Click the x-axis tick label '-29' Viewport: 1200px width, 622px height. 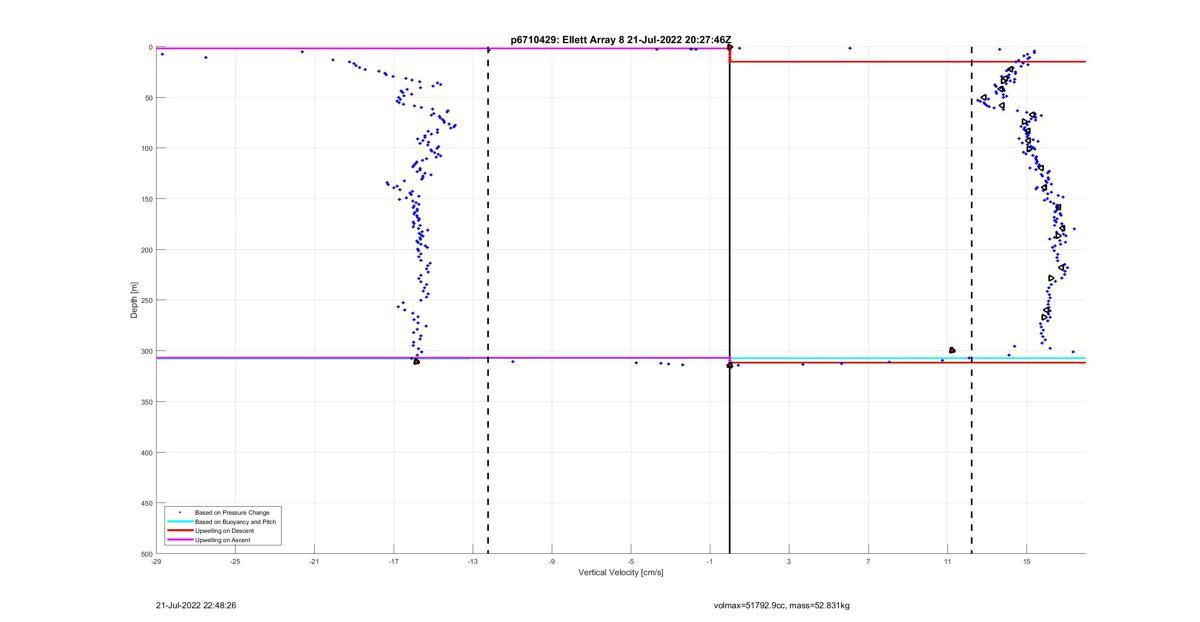[156, 562]
